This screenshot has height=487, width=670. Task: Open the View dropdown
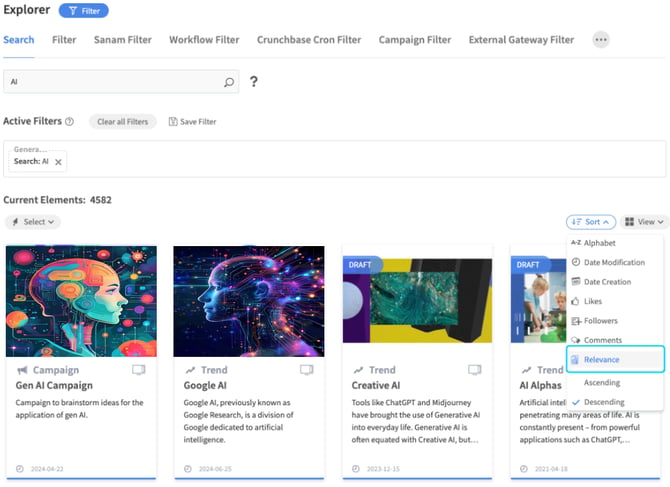[x=644, y=222]
